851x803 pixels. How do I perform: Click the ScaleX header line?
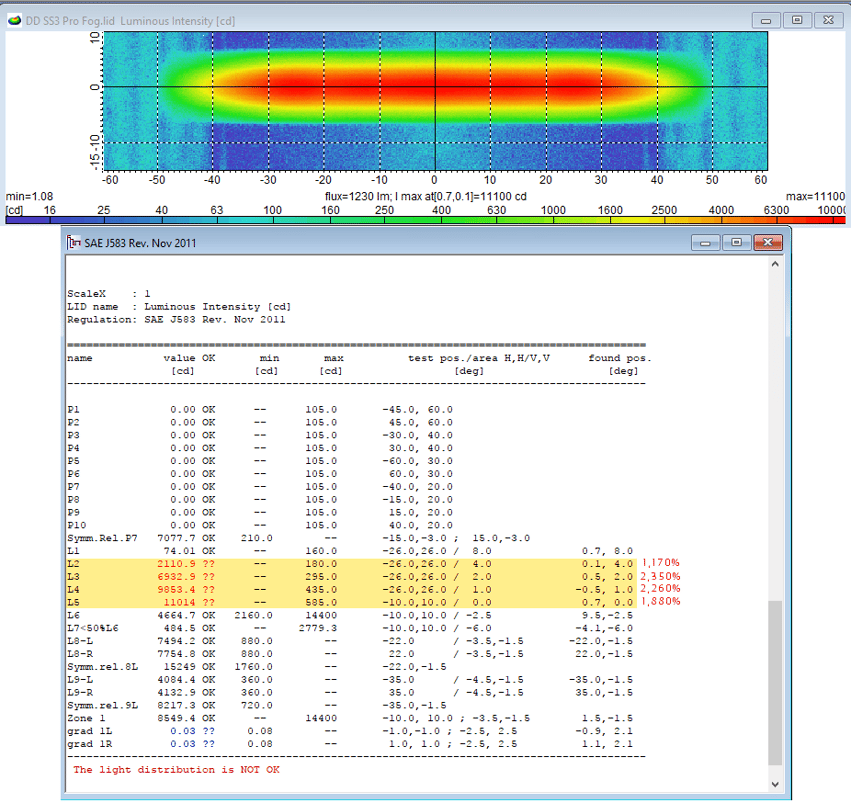pyautogui.click(x=109, y=294)
